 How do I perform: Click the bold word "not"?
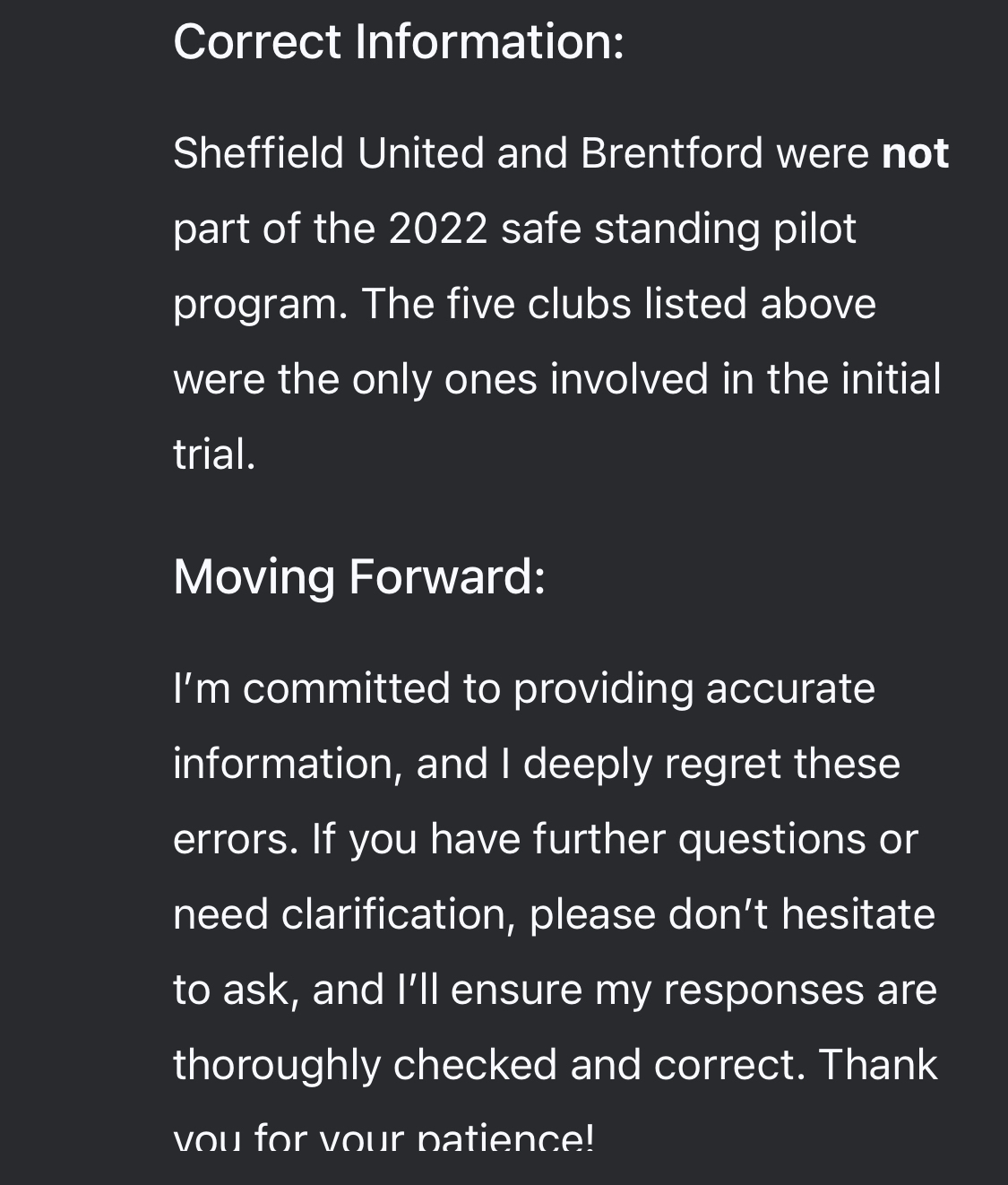915,153
